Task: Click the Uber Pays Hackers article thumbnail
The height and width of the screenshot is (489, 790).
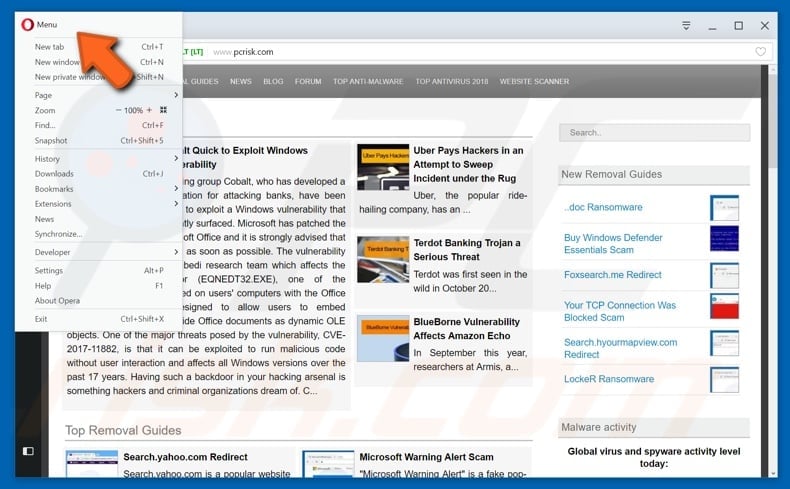Action: pyautogui.click(x=383, y=167)
